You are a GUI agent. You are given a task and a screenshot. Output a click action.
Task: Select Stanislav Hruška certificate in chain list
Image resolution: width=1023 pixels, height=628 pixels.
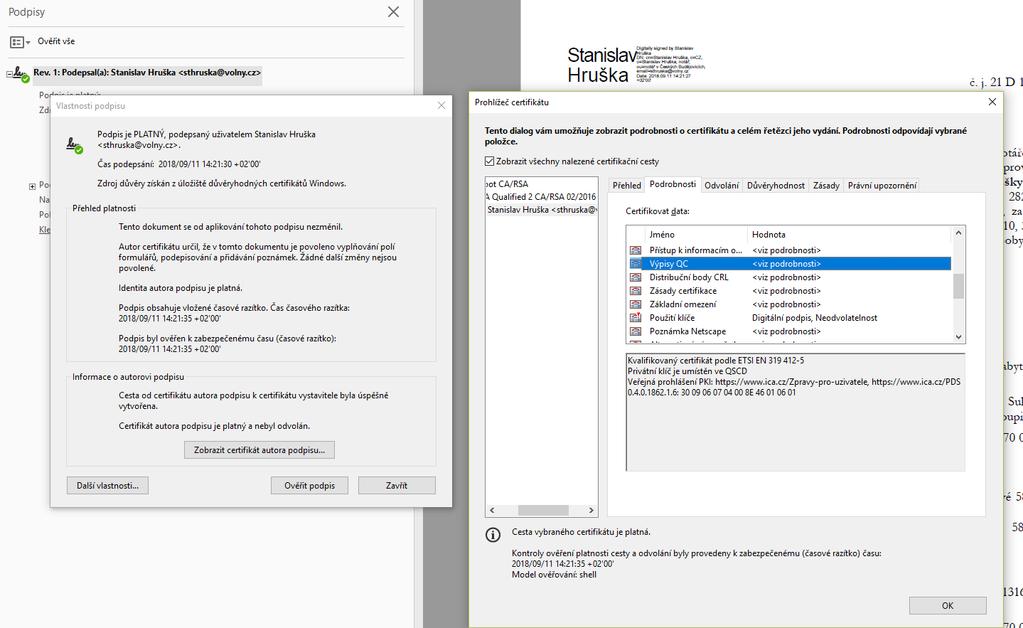542,209
